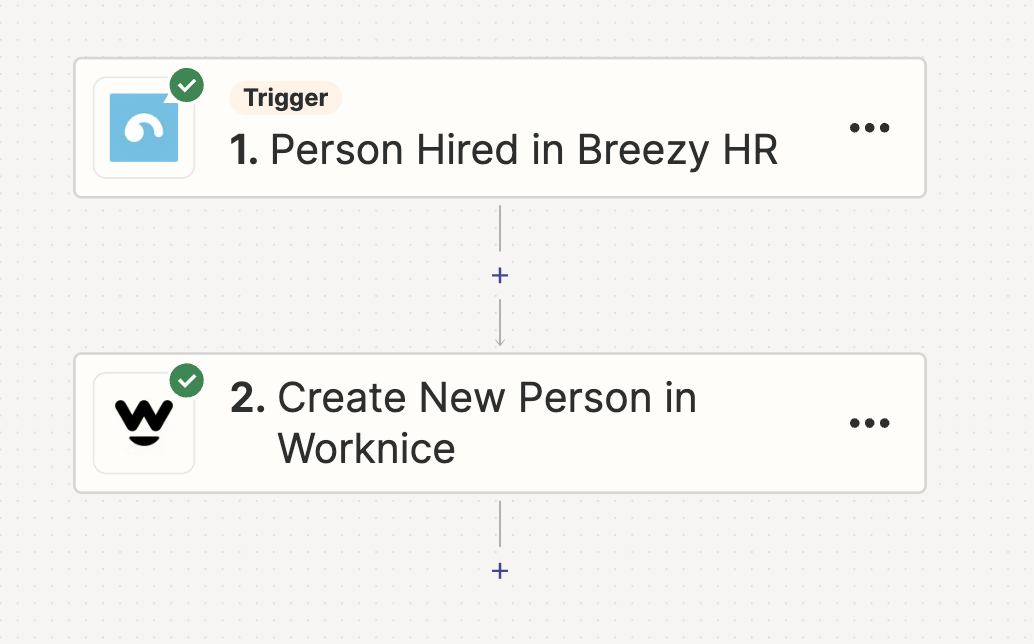This screenshot has height=644, width=1034.
Task: Click the Breezy HR app icon
Action: click(x=143, y=127)
